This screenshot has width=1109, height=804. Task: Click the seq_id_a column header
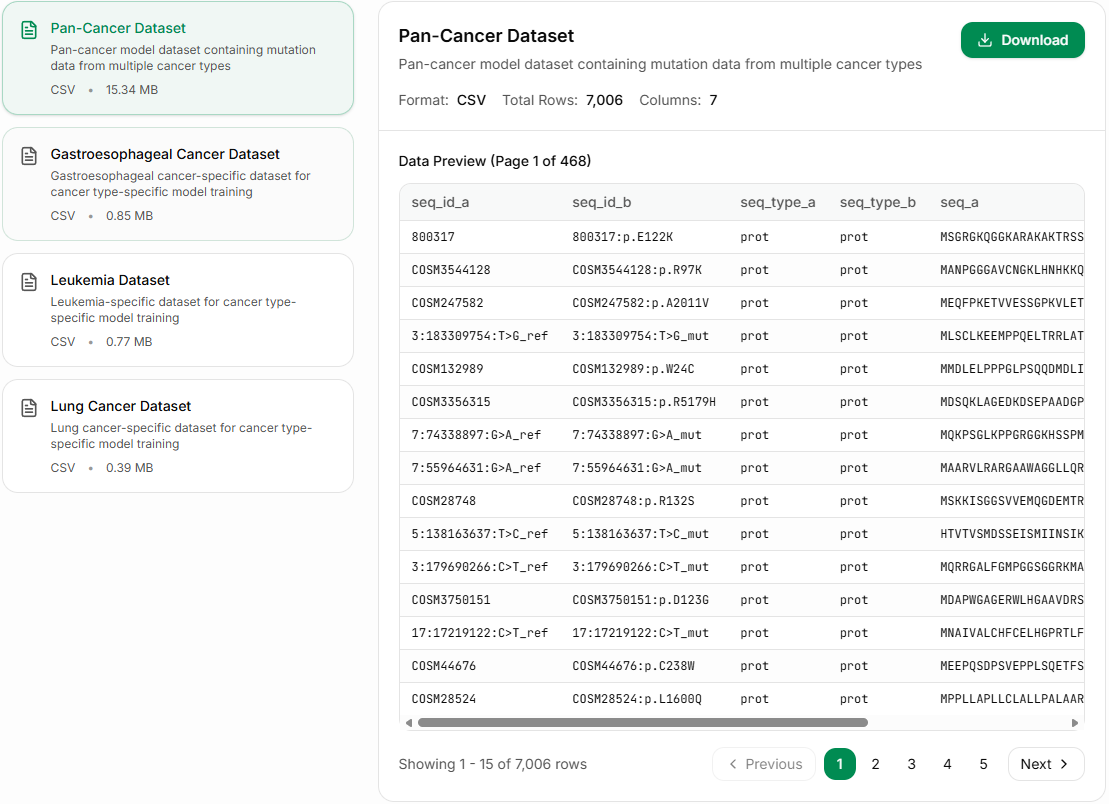pyautogui.click(x=440, y=202)
